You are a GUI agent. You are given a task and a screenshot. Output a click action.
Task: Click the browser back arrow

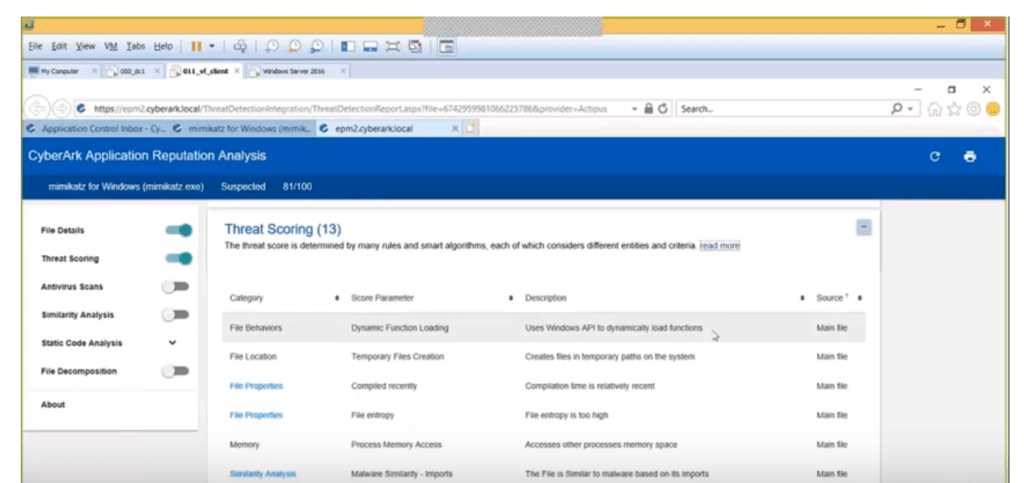(x=36, y=109)
